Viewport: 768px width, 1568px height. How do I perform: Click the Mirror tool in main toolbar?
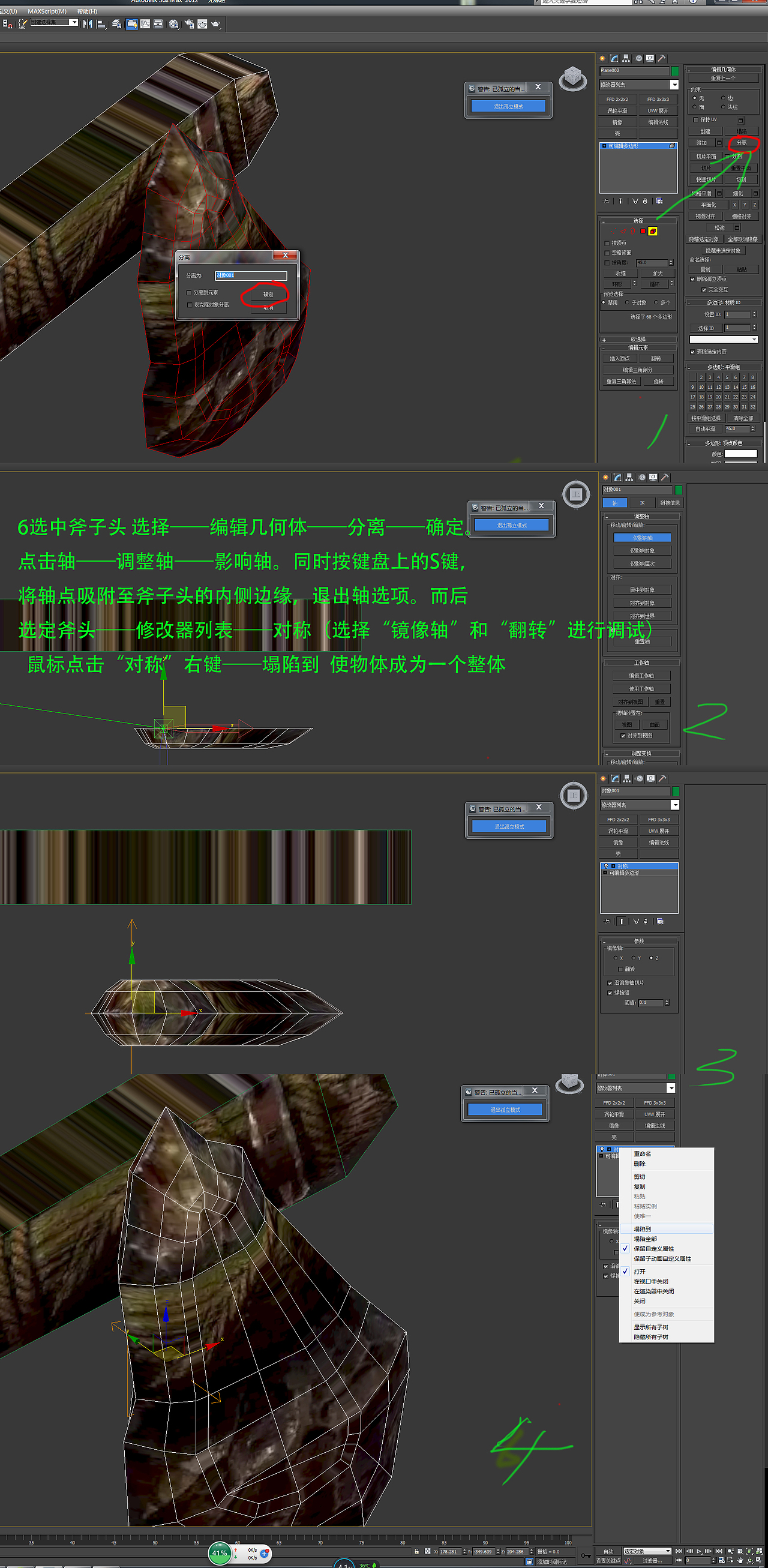(x=88, y=24)
